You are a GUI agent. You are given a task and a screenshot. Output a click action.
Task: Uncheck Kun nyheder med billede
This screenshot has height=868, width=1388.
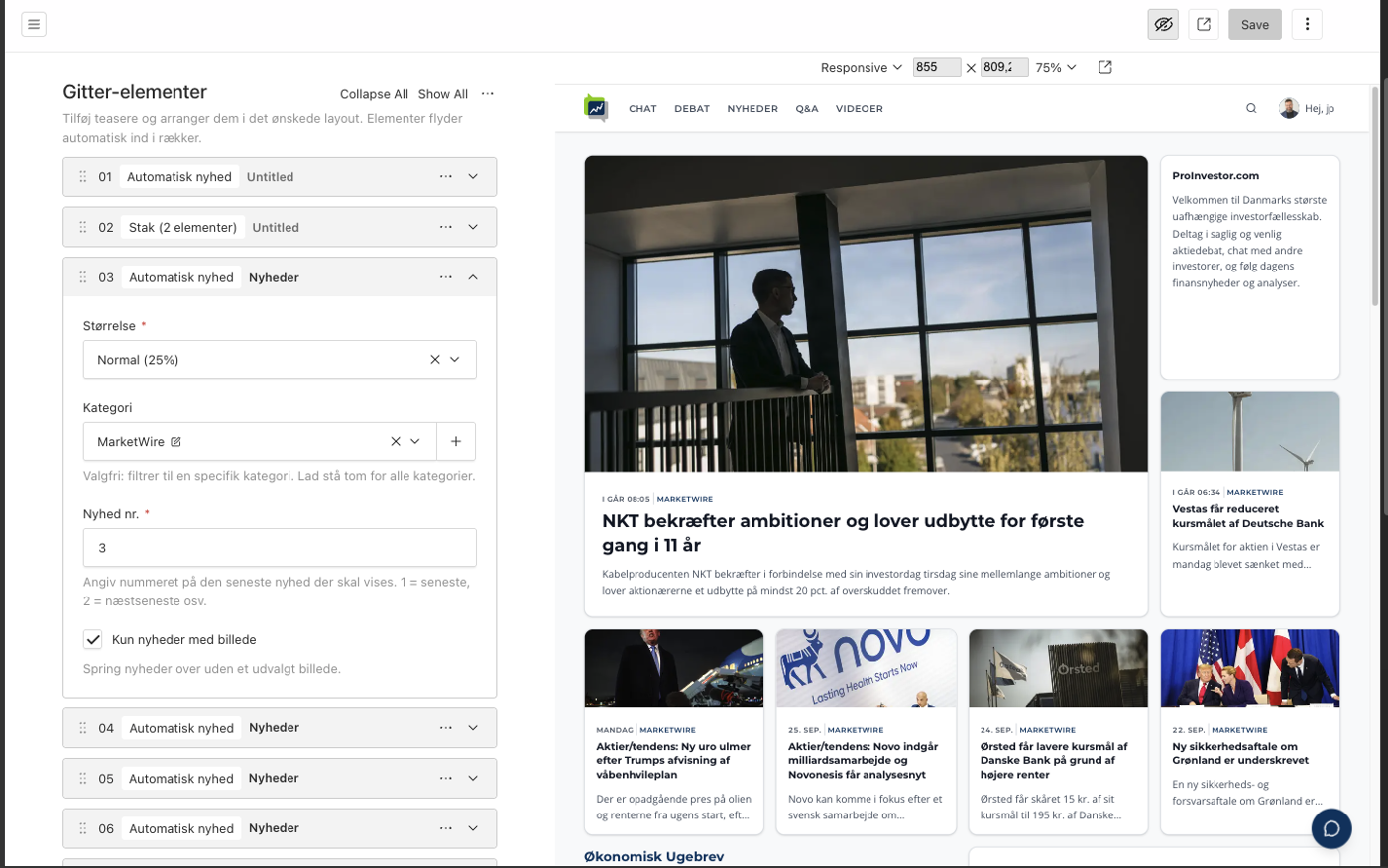click(93, 640)
